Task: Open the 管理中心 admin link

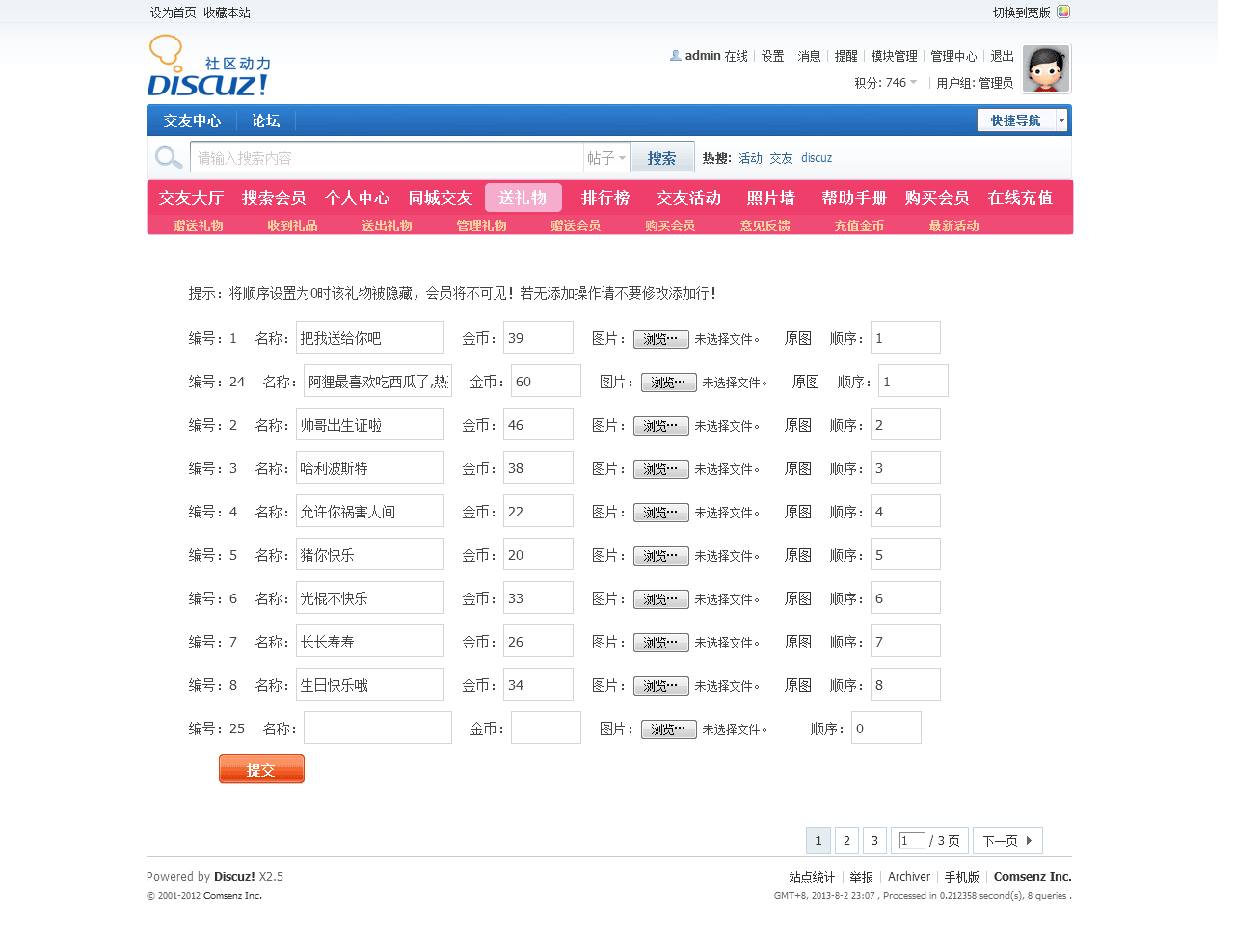Action: 953,56
